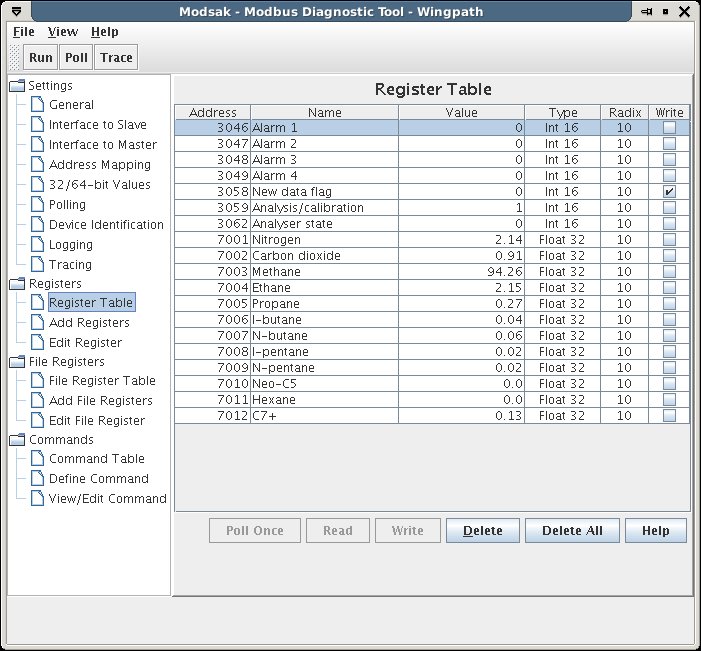Image resolution: width=701 pixels, height=651 pixels.
Task: Click the Run toolbar button
Action: point(41,57)
